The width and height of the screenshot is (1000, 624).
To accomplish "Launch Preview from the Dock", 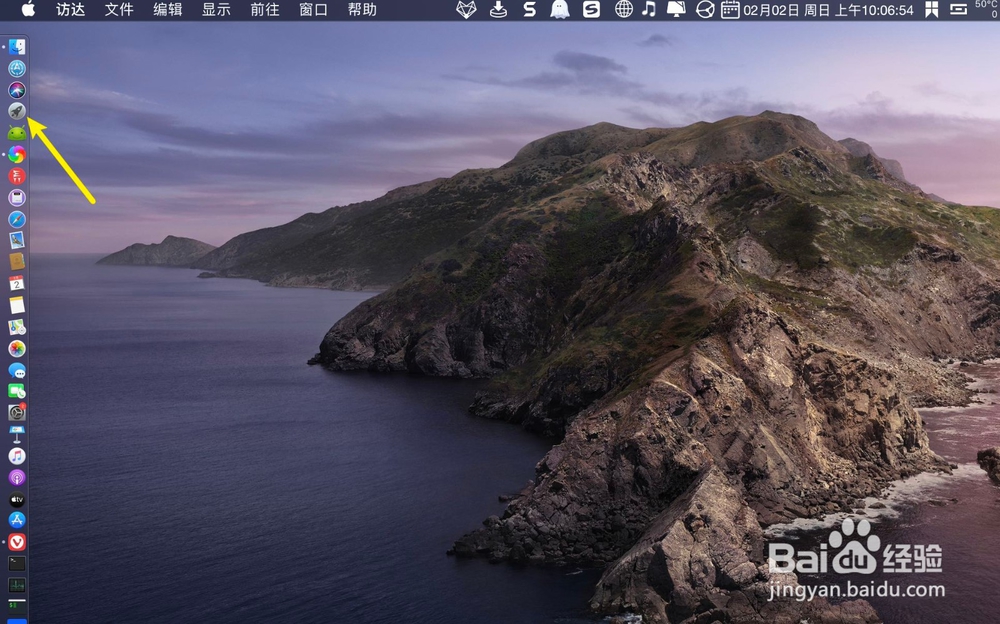I will [17, 241].
